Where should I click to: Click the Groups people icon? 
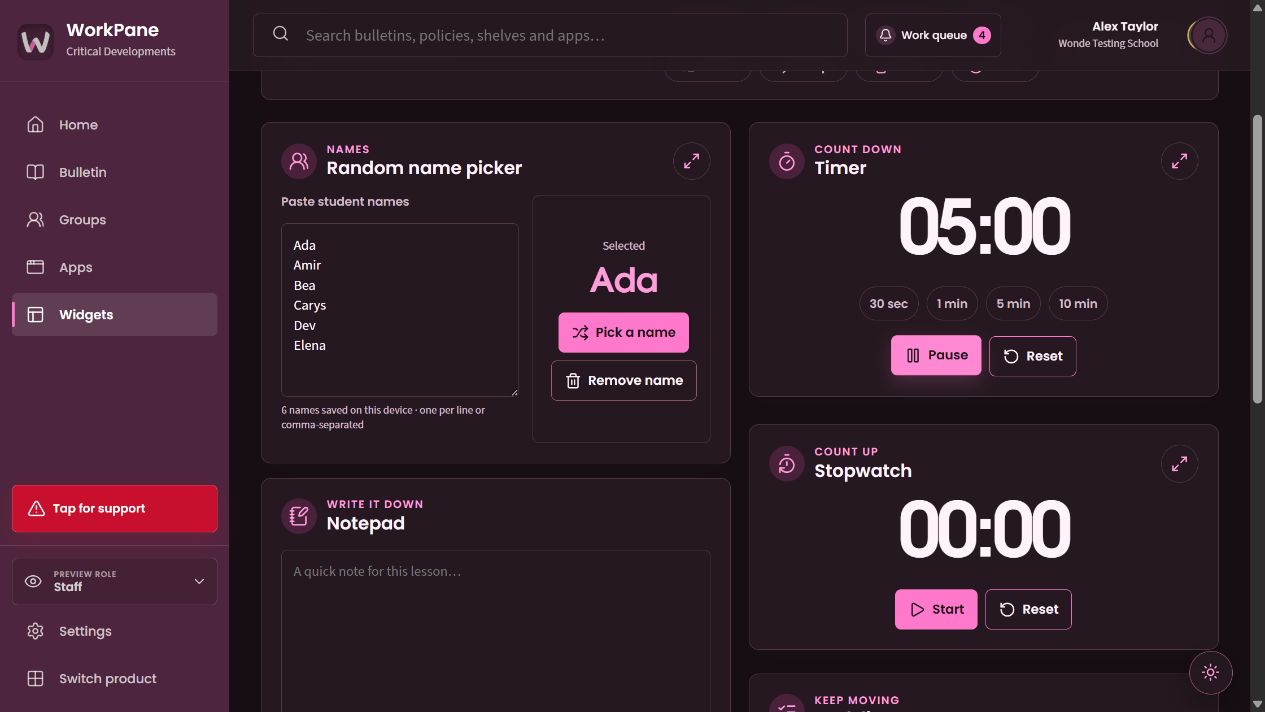pyautogui.click(x=35, y=220)
